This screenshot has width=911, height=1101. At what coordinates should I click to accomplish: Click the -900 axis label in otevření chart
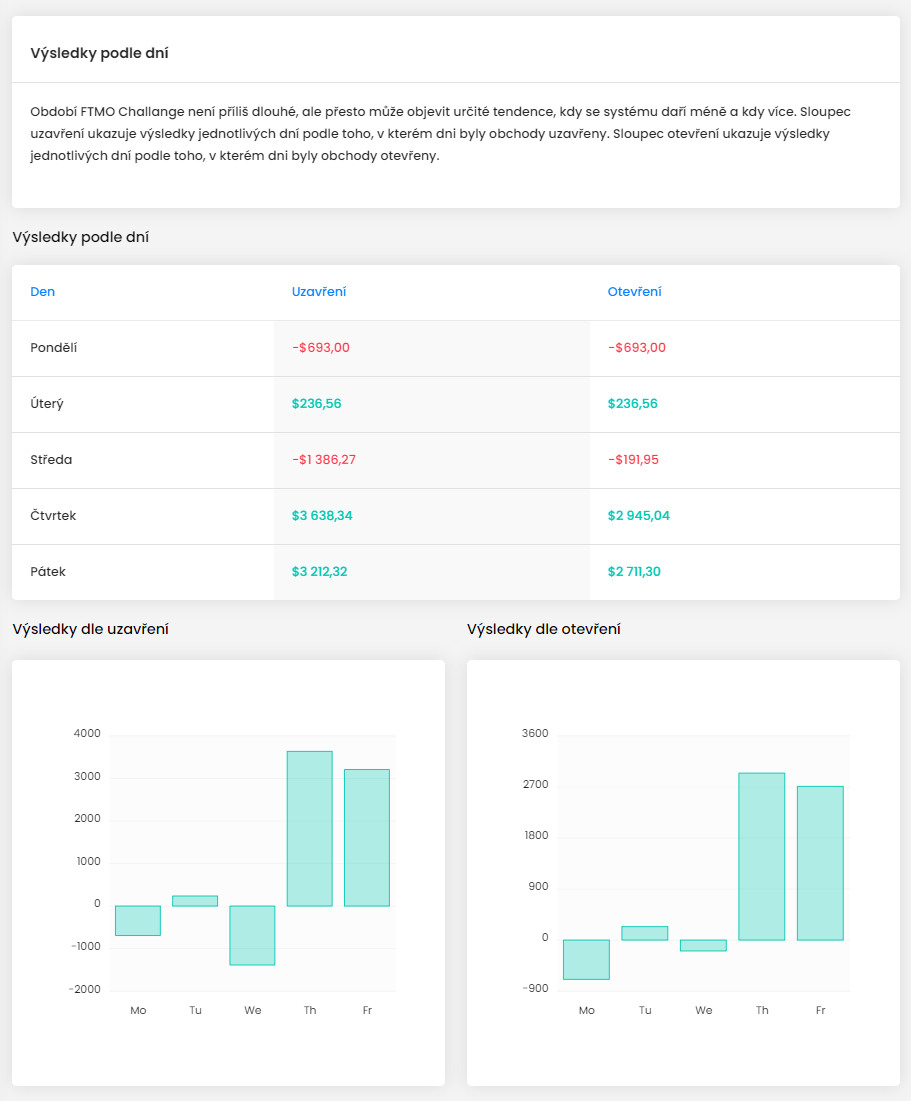pos(535,989)
